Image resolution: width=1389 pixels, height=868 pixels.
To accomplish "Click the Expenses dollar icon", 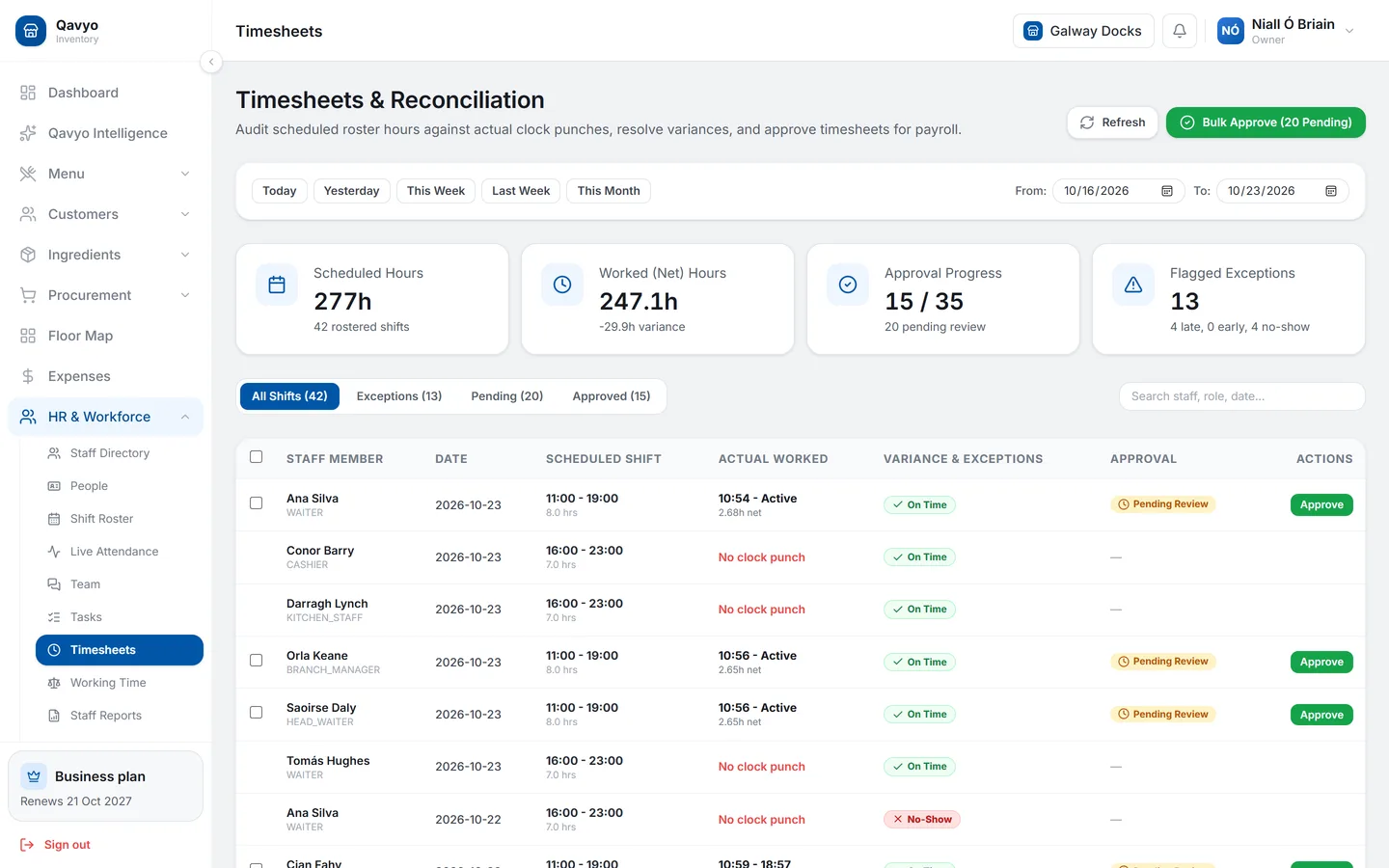I will pos(28,376).
